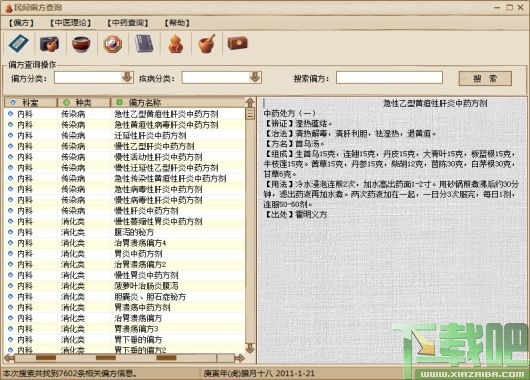
Task: Click the list scroll-up arrow
Action: tap(250, 102)
